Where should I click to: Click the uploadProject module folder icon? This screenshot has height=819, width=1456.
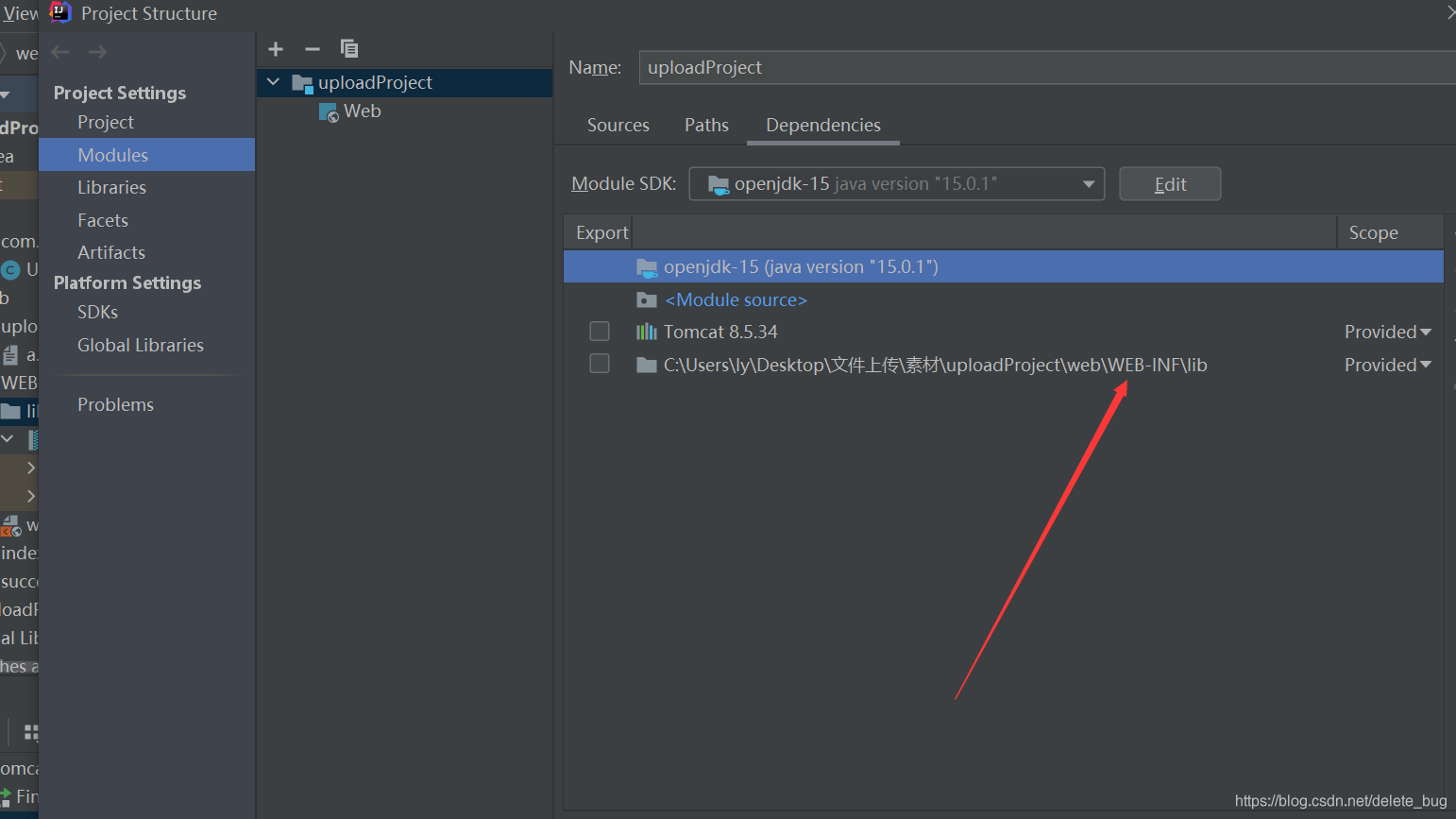coord(302,83)
